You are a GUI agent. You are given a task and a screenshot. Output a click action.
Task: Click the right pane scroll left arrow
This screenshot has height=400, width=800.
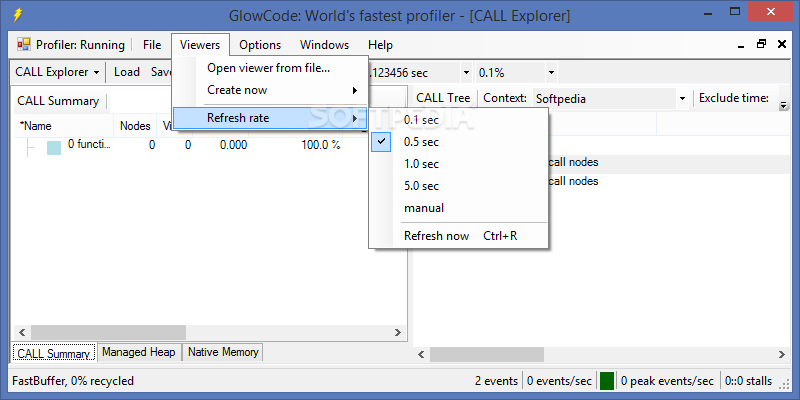coord(421,354)
